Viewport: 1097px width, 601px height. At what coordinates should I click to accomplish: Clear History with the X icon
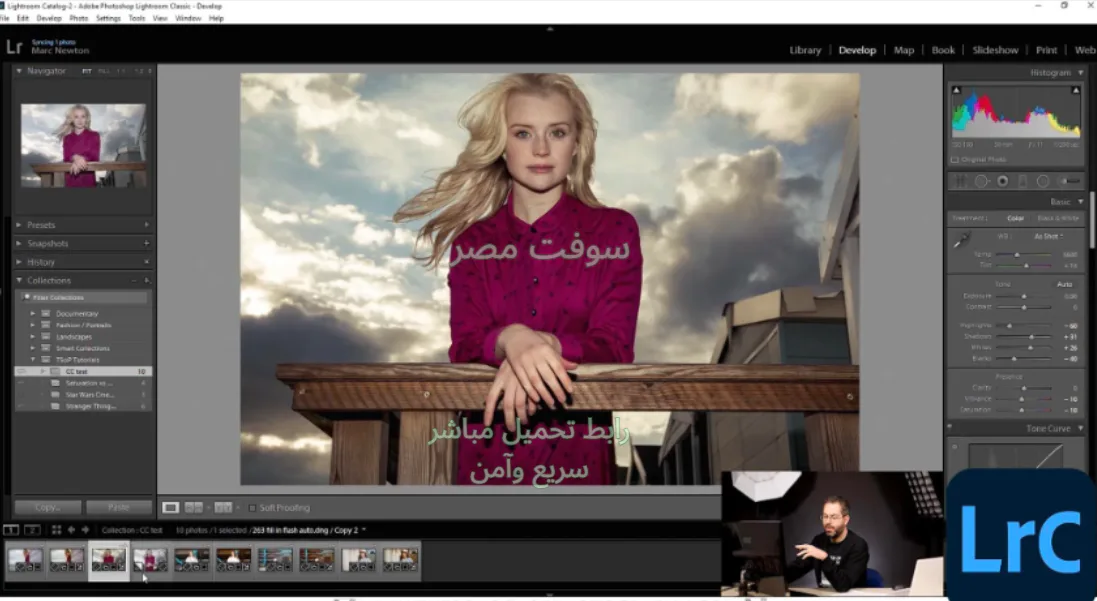(x=146, y=262)
